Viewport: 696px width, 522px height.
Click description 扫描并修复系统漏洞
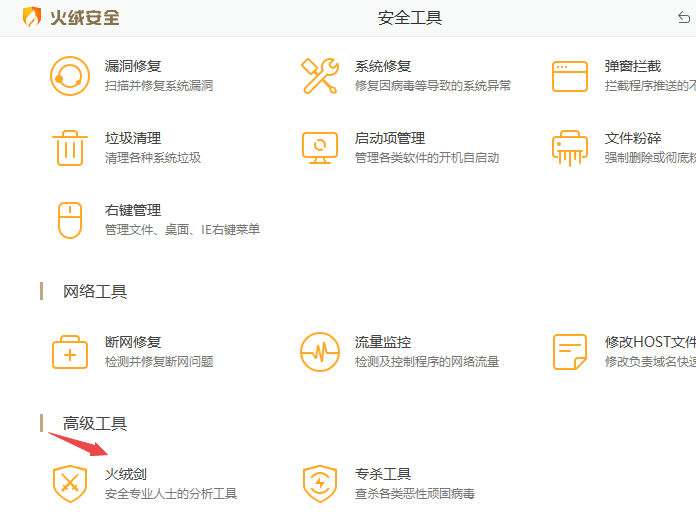tap(159, 86)
